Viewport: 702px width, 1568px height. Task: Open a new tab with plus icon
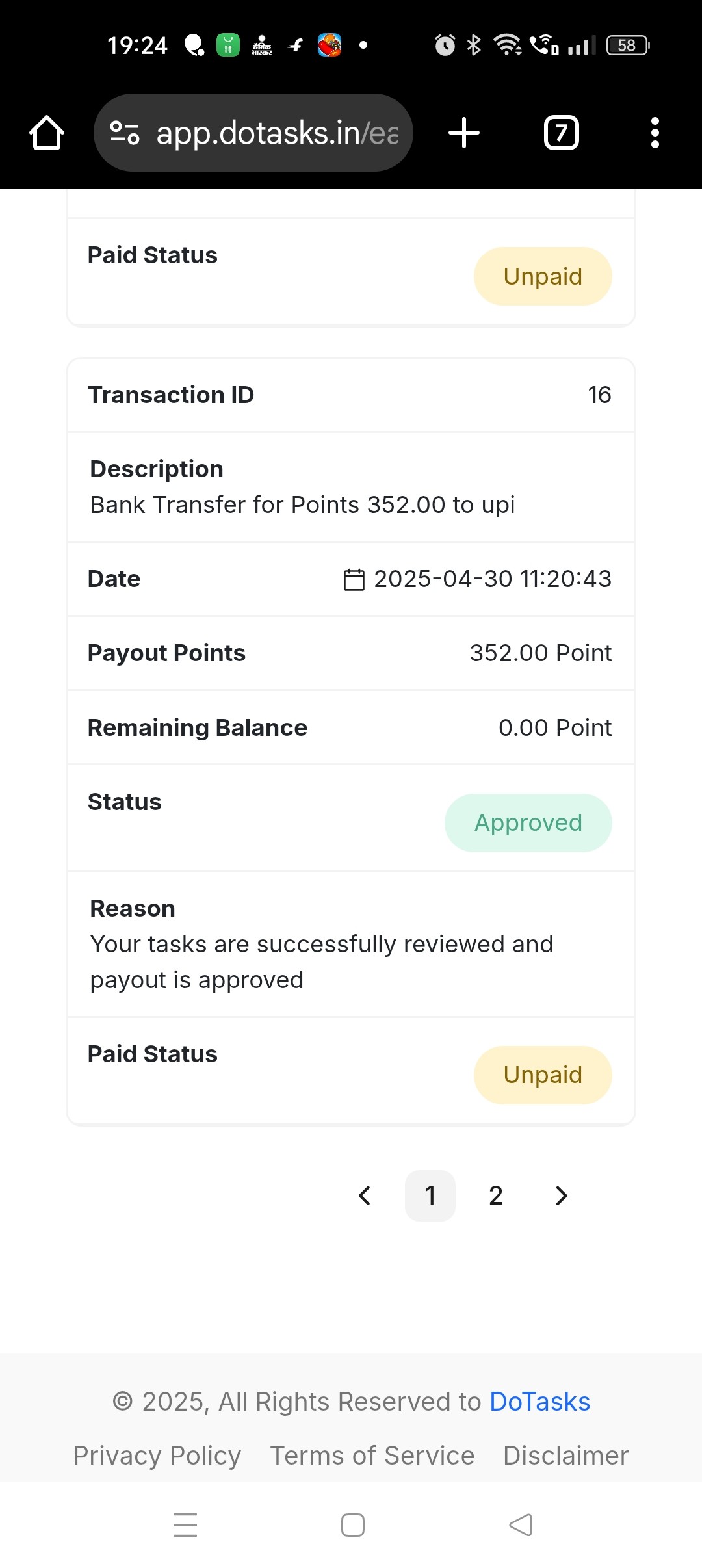[464, 133]
